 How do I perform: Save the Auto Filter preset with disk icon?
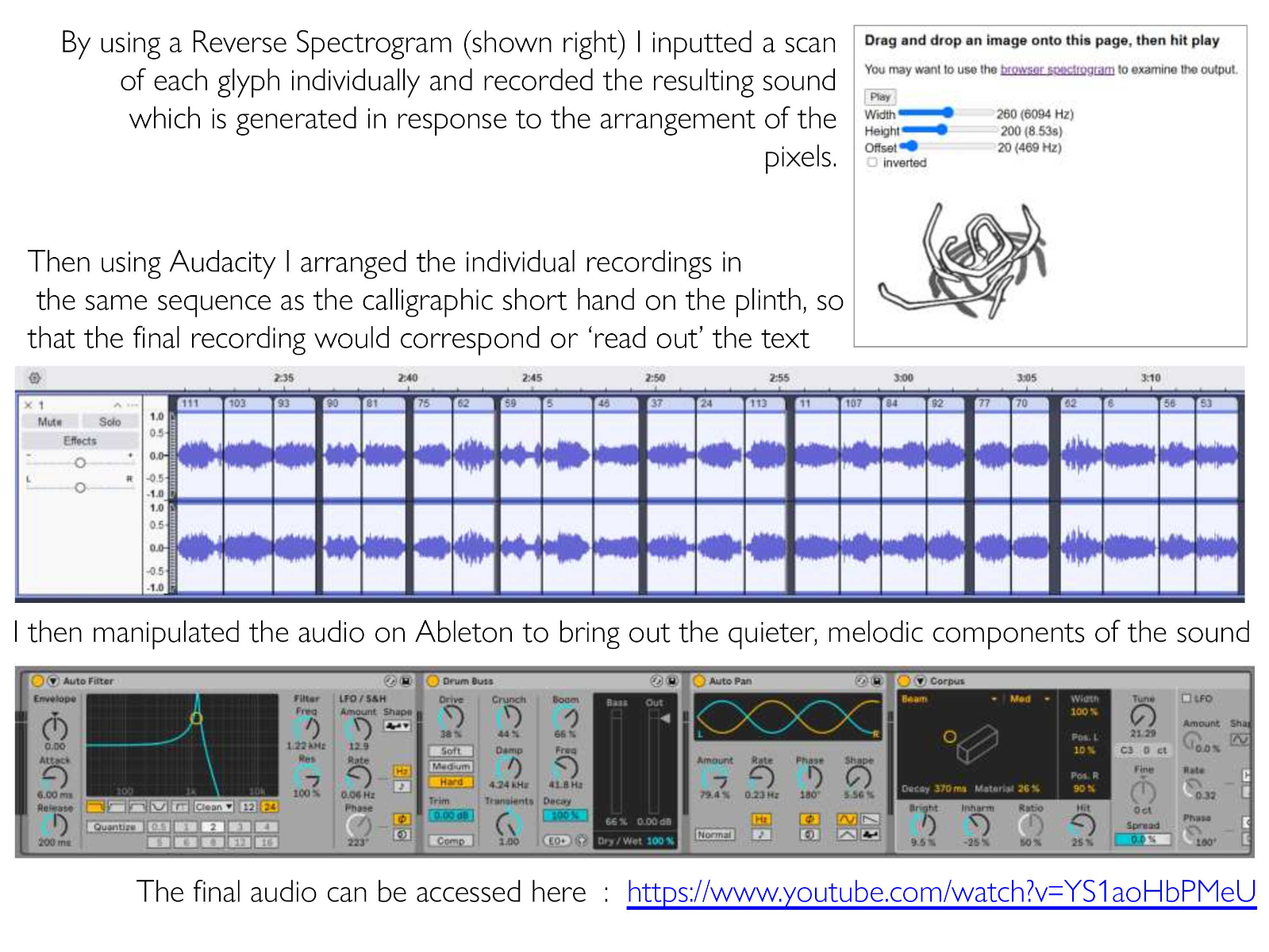406,681
